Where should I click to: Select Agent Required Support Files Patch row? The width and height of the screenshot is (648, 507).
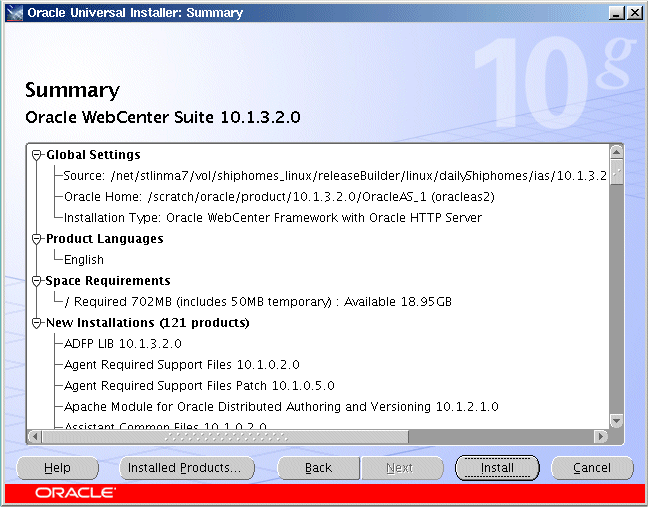[x=199, y=386]
